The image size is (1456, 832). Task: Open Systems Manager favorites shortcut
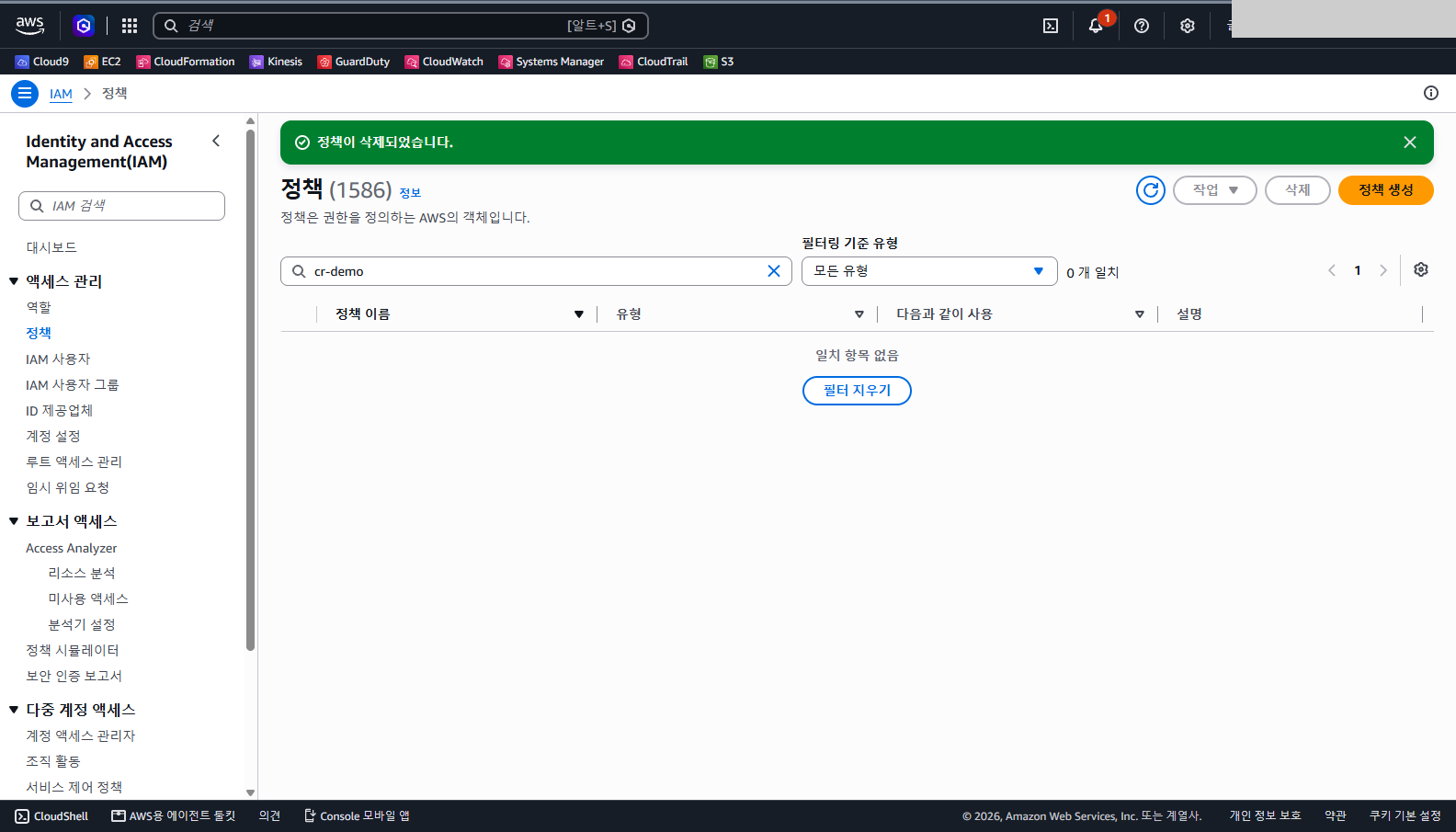coord(552,62)
